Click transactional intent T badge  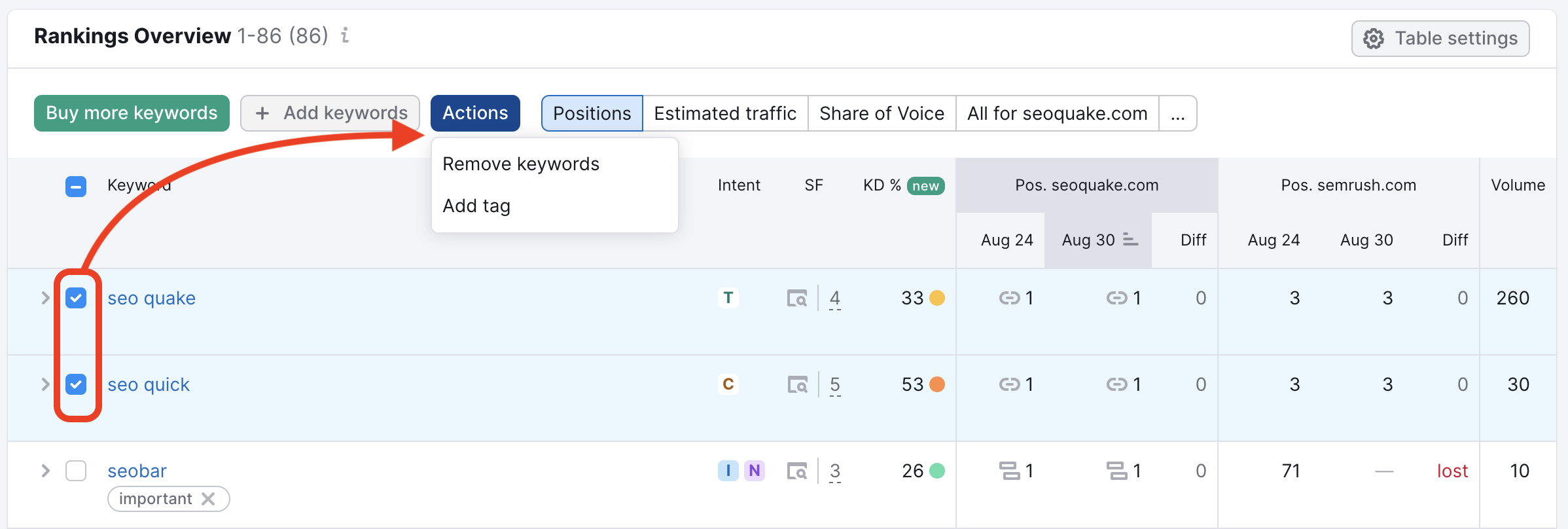(728, 298)
